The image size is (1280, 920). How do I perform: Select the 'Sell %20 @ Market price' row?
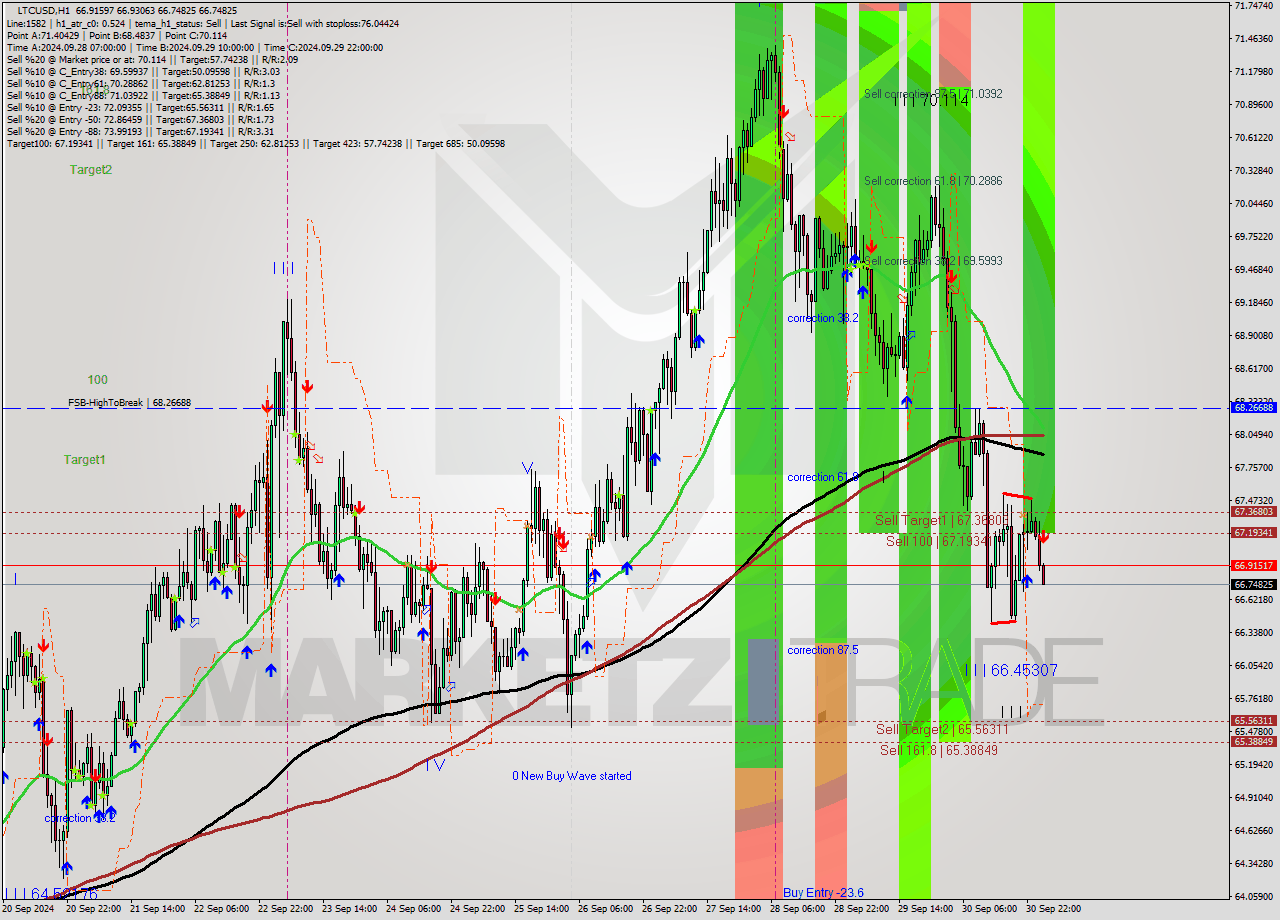tap(152, 59)
